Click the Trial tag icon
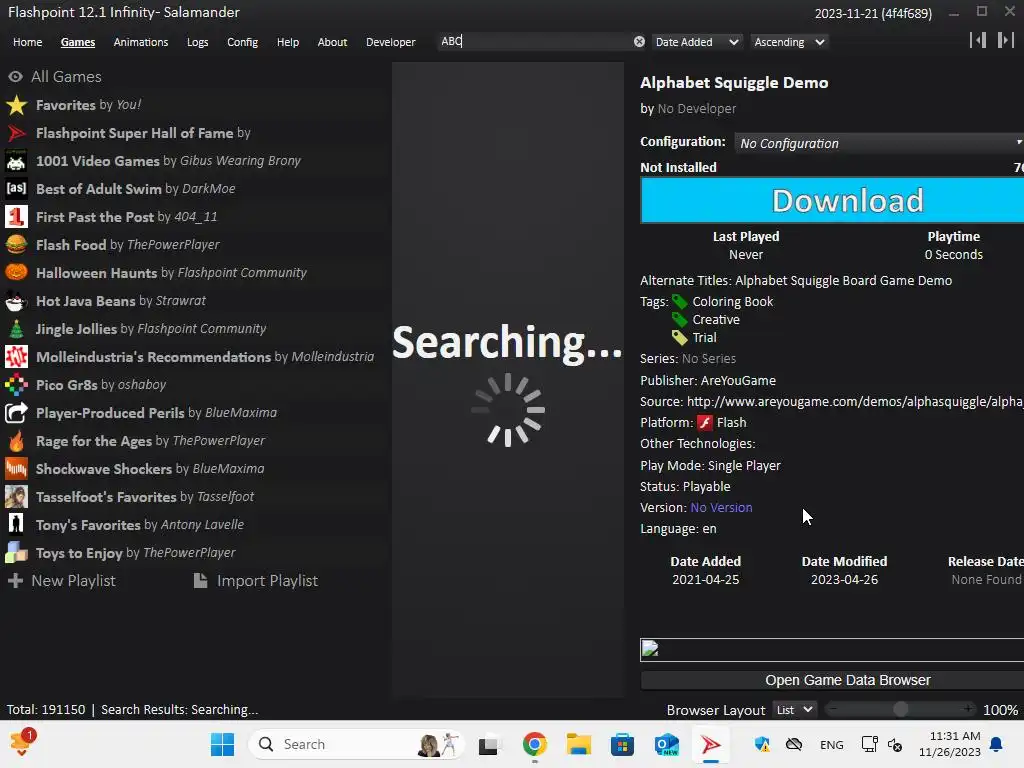Image resolution: width=1024 pixels, height=768 pixels. click(x=680, y=338)
